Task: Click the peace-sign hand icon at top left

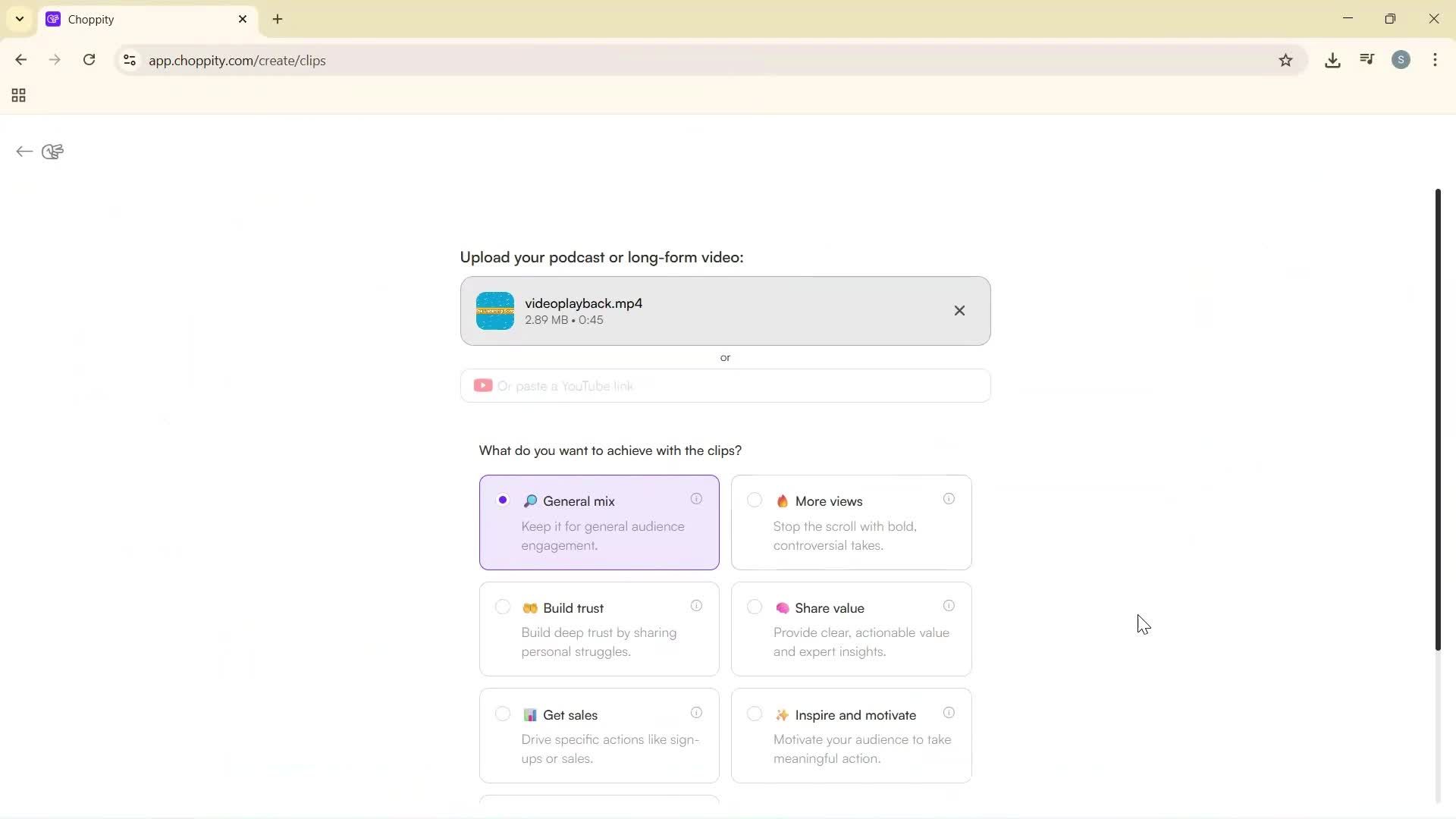Action: [52, 152]
